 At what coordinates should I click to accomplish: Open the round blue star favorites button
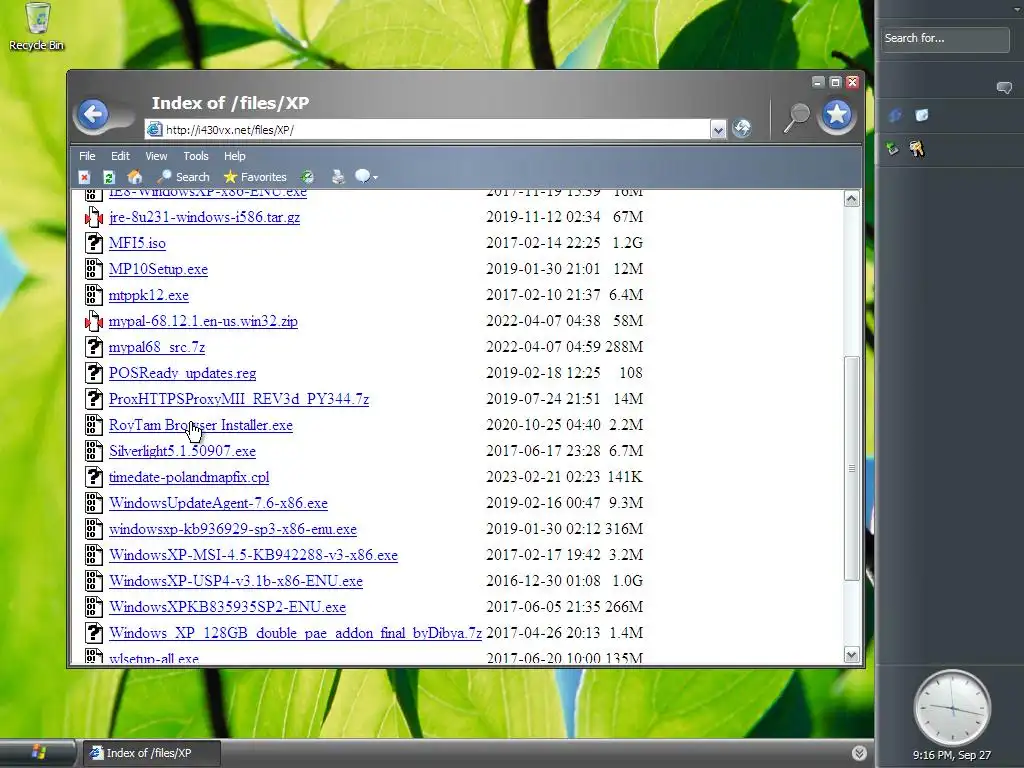[837, 116]
